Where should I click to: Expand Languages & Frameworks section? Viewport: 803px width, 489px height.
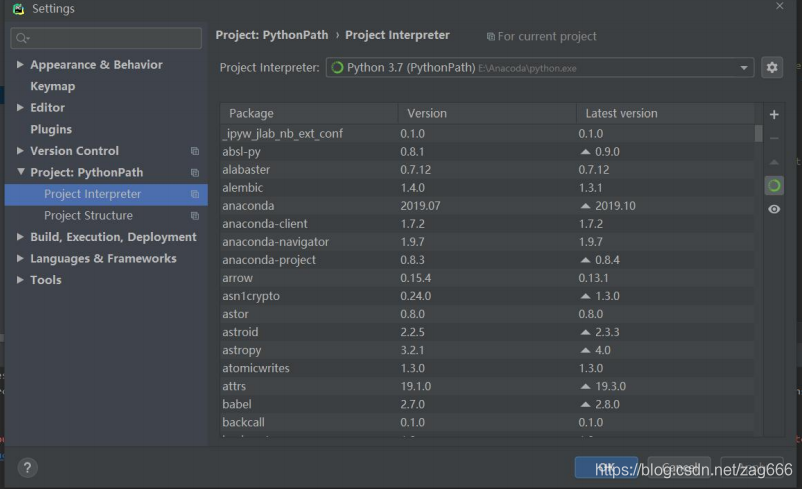coord(20,258)
